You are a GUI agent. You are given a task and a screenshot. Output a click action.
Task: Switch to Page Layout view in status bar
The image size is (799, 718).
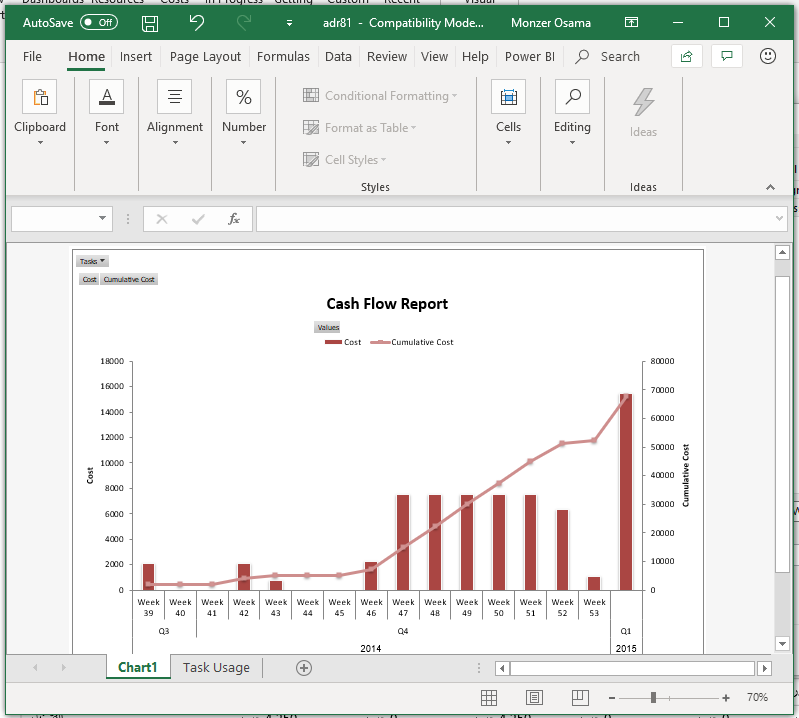pyautogui.click(x=535, y=697)
